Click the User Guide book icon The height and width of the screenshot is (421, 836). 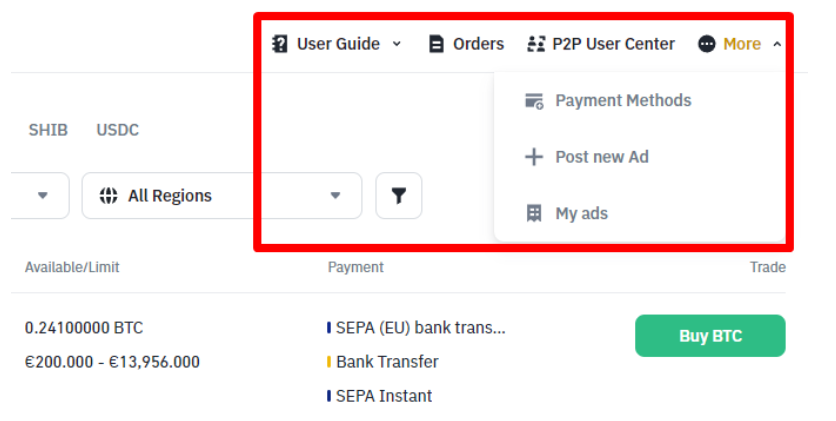pos(280,44)
